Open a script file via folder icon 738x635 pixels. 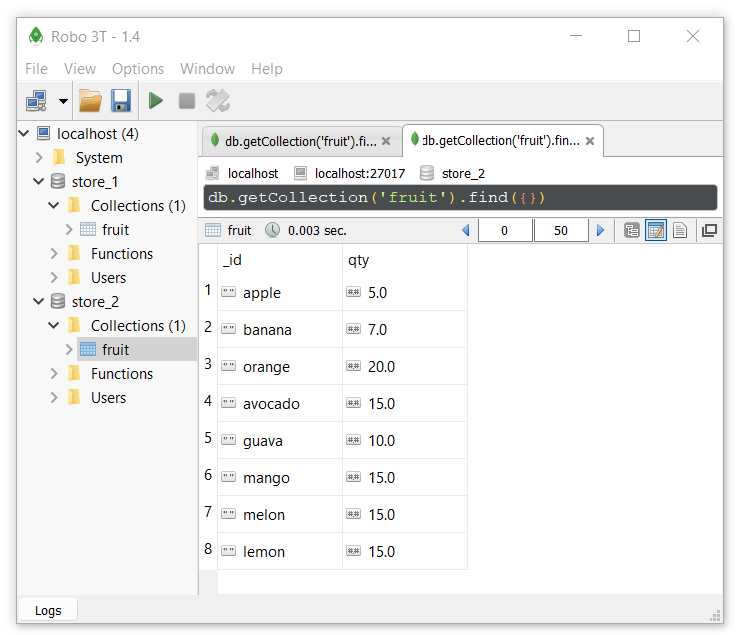click(x=90, y=101)
